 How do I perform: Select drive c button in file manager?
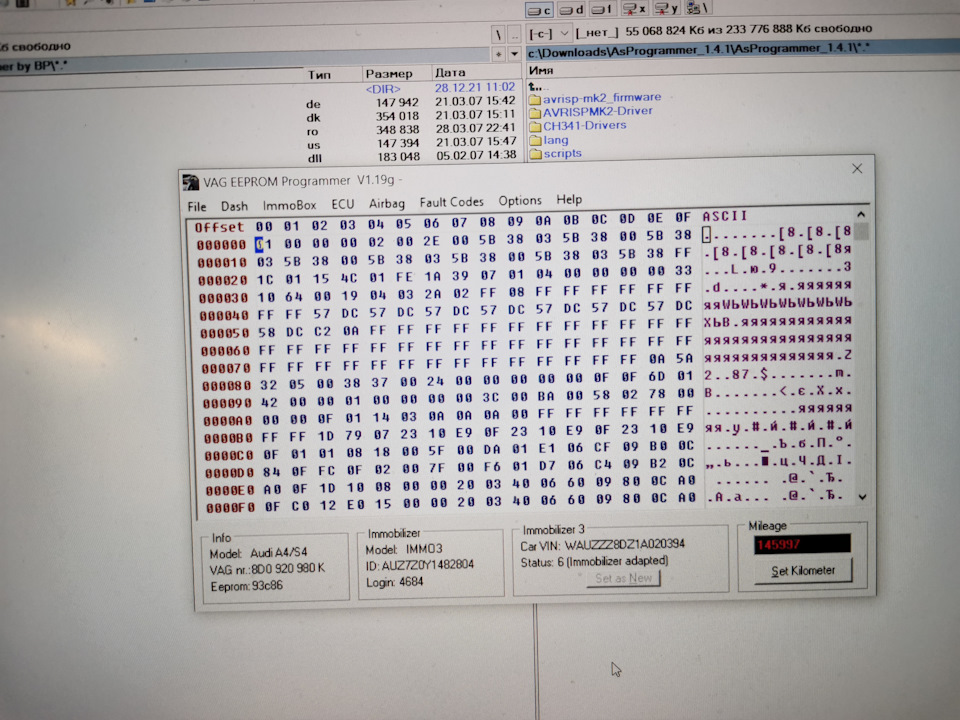point(539,10)
